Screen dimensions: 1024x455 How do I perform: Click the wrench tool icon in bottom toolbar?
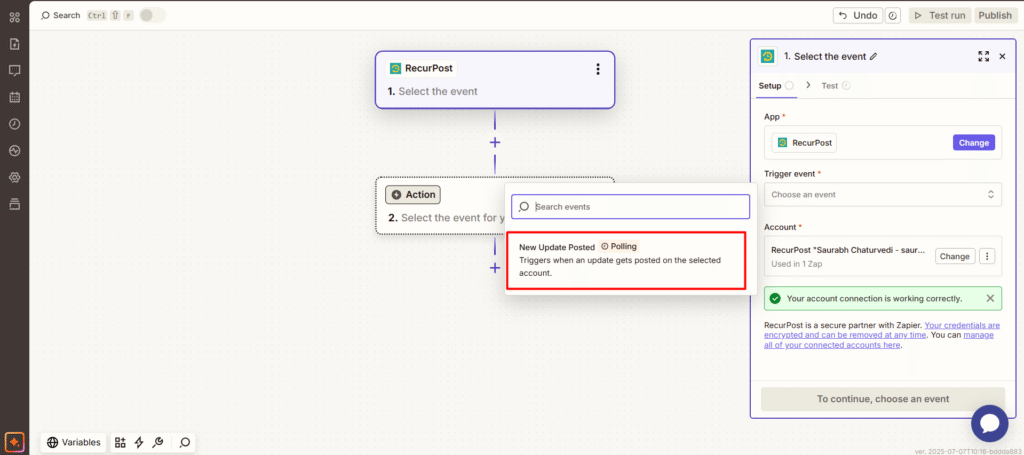[157, 443]
